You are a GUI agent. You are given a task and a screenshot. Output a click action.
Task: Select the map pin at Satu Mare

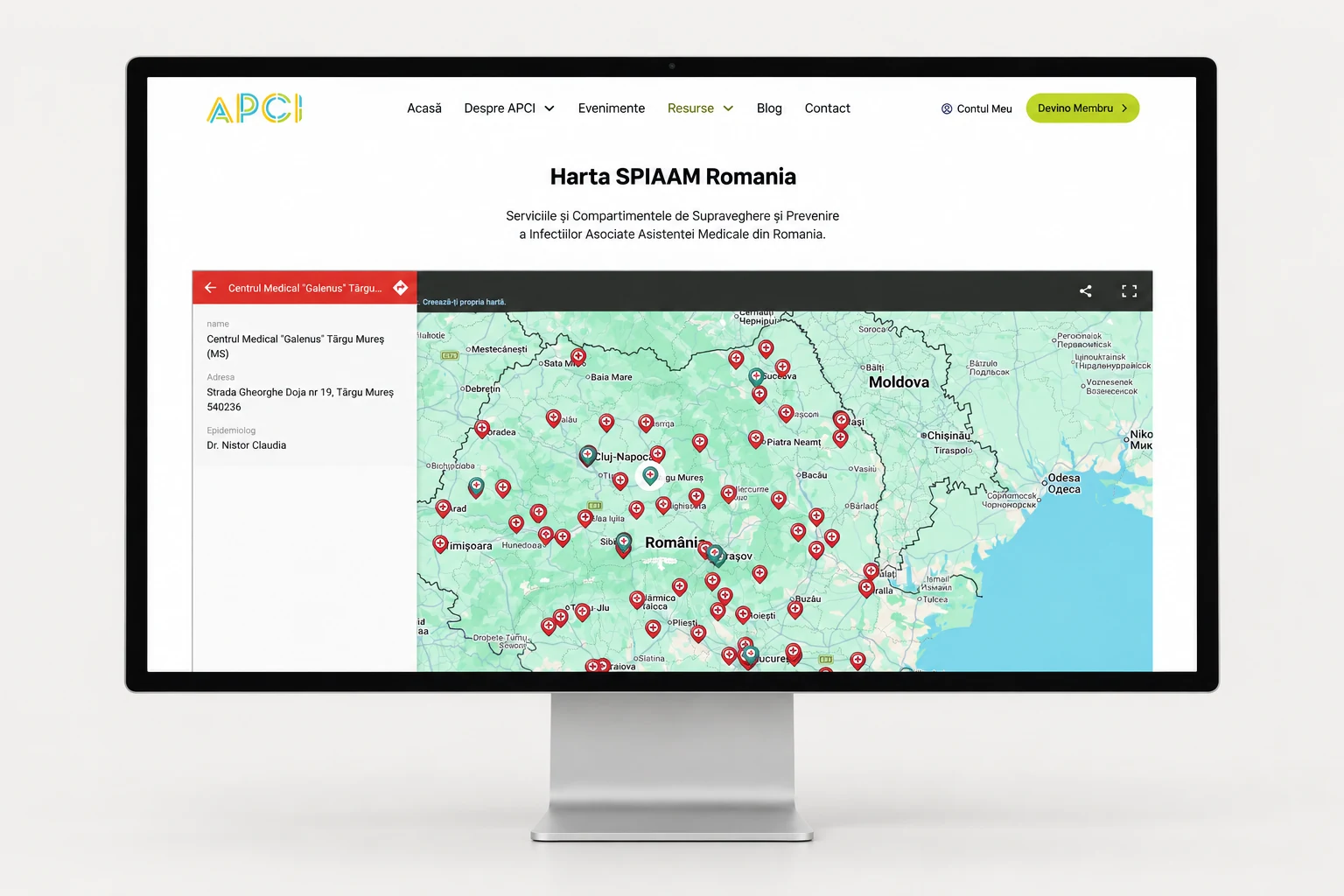pyautogui.click(x=578, y=357)
